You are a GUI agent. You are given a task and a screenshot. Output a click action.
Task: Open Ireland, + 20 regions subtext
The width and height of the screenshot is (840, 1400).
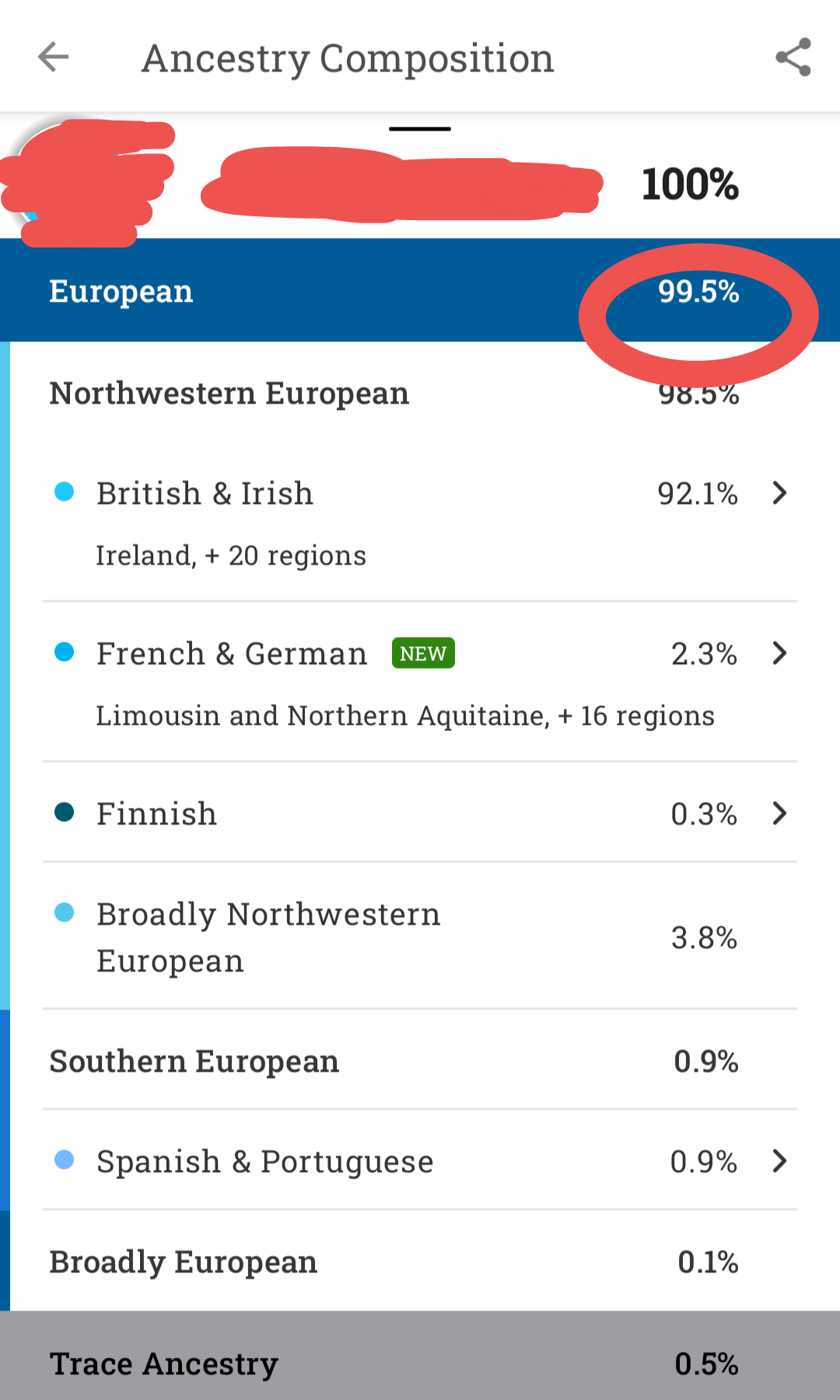pyautogui.click(x=231, y=555)
